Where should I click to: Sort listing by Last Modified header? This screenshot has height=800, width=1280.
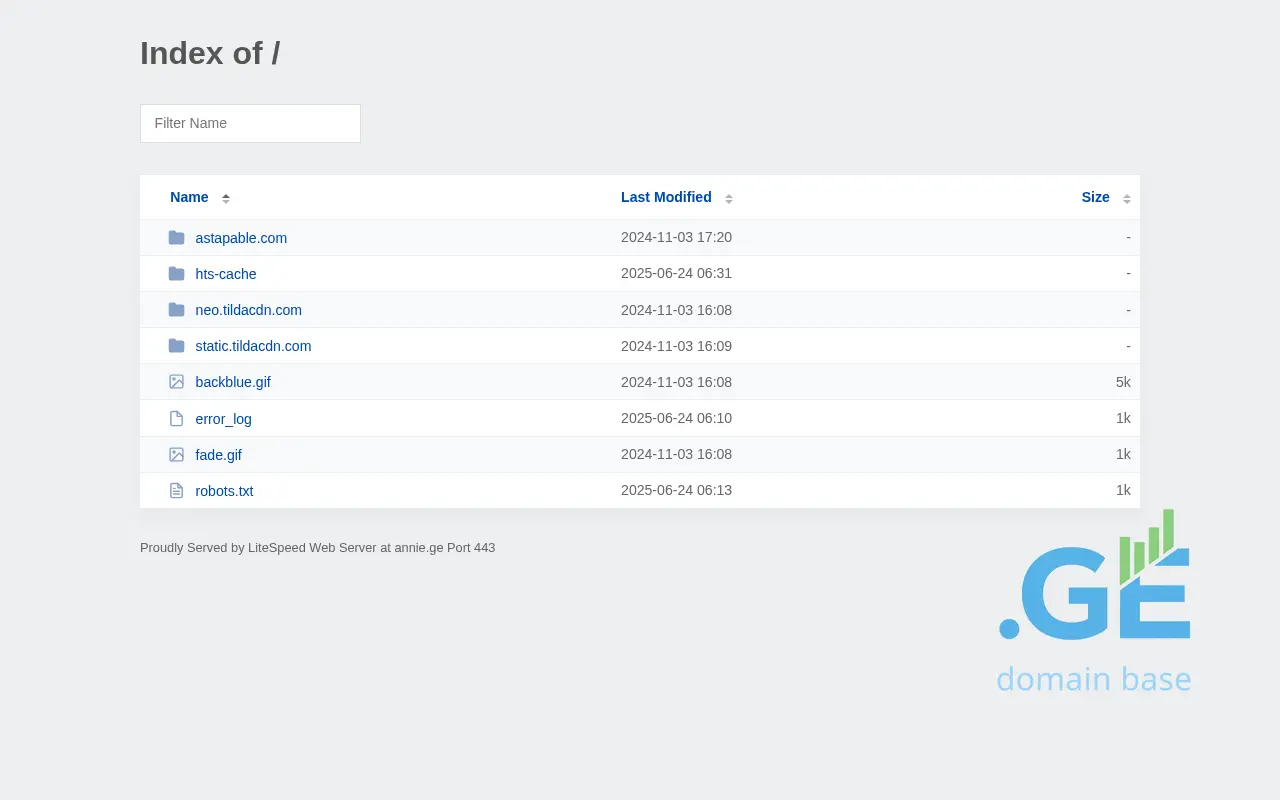click(666, 197)
